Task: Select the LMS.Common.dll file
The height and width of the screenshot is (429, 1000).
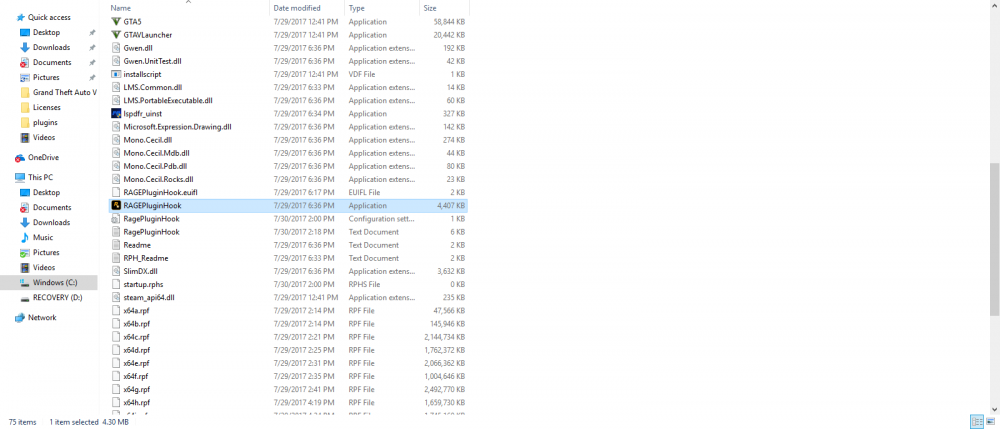Action: [x=152, y=87]
